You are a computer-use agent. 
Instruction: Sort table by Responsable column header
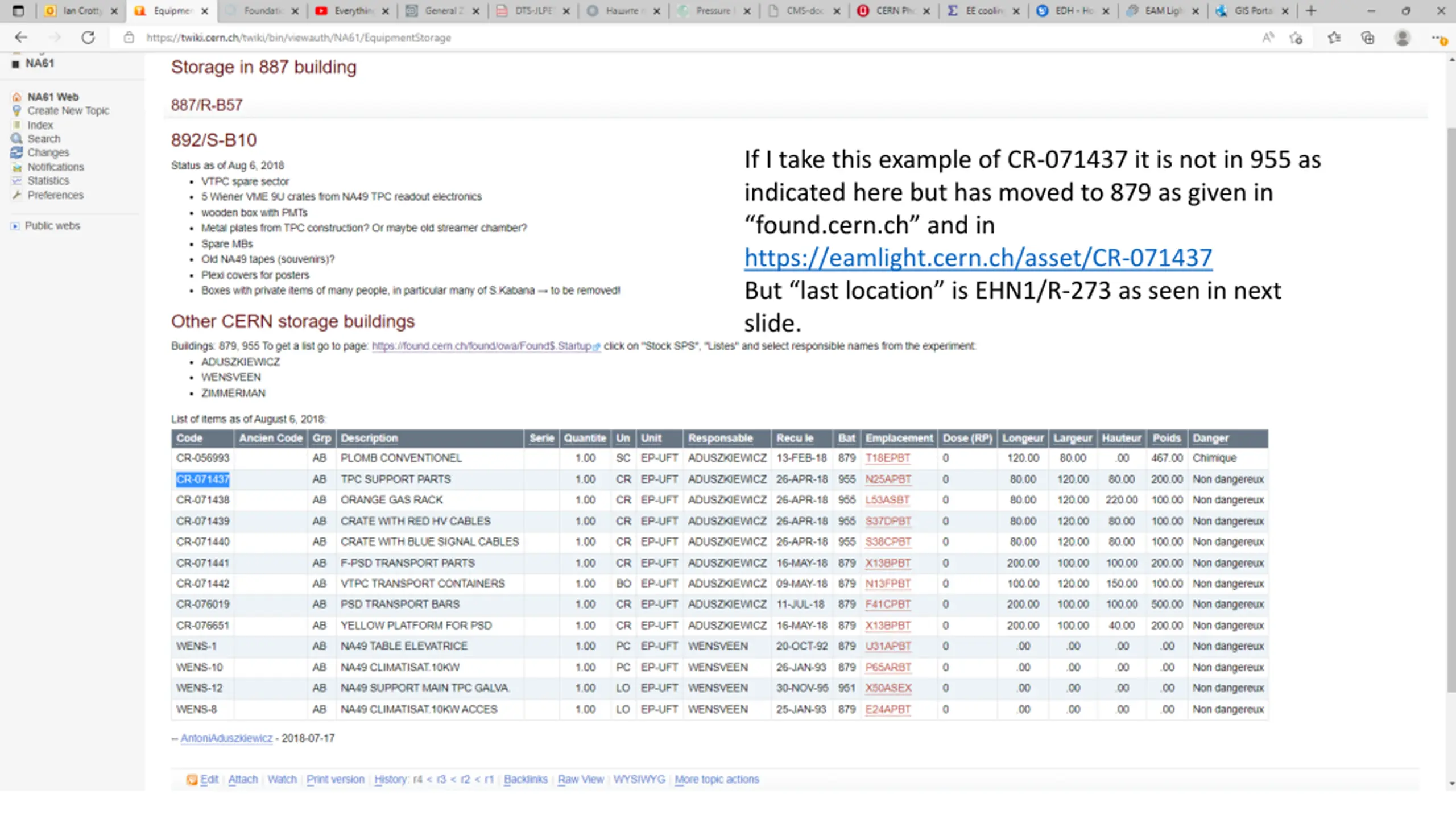point(720,439)
